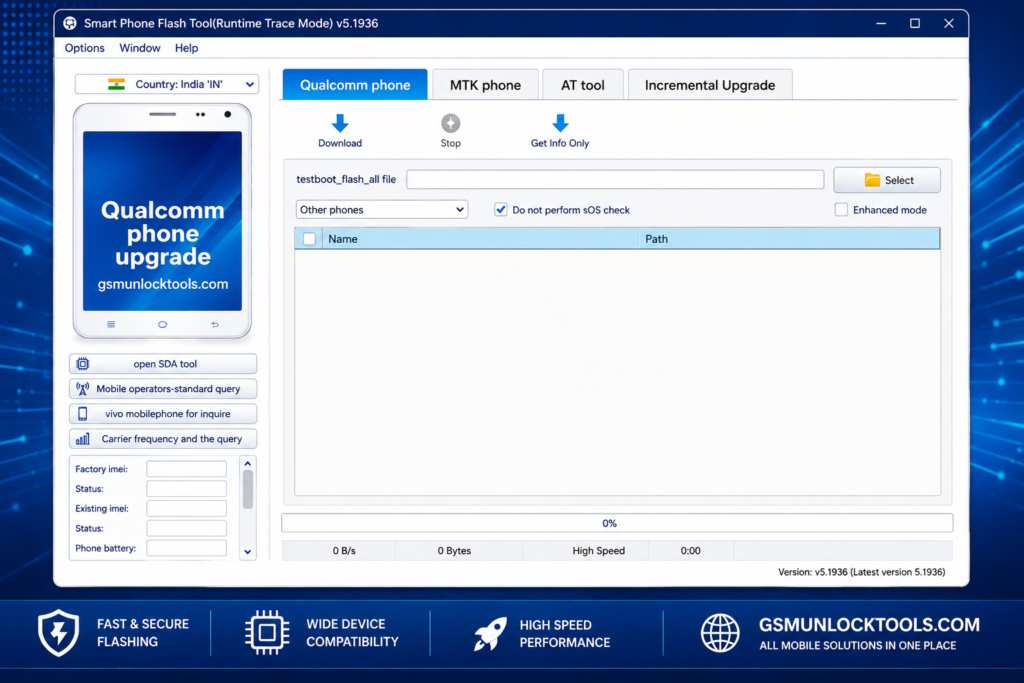Click the India flag icon in the country selector
Image resolution: width=1024 pixels, height=683 pixels.
pyautogui.click(x=116, y=84)
